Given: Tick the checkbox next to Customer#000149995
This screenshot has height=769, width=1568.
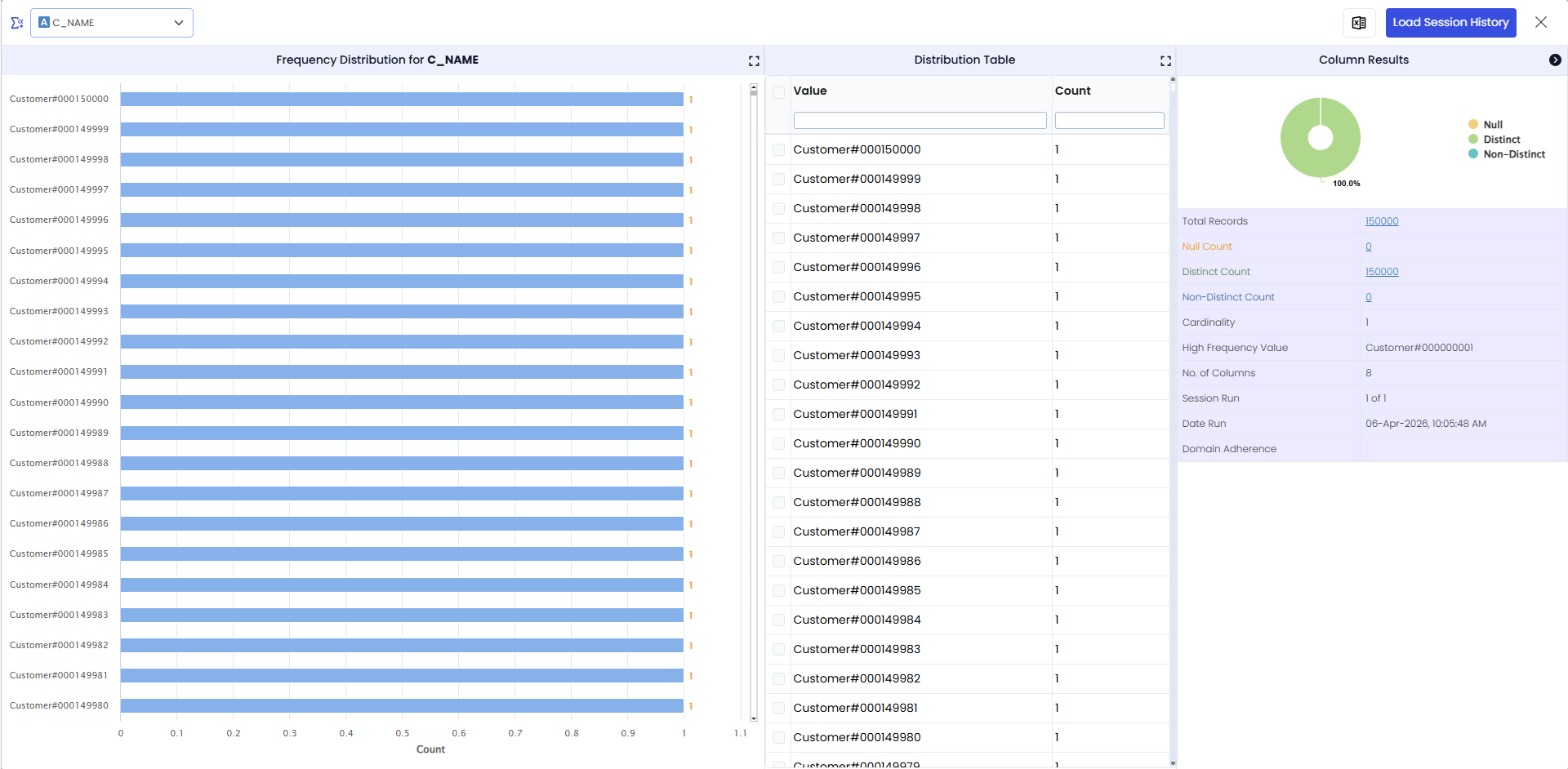Looking at the screenshot, I should coord(779,297).
